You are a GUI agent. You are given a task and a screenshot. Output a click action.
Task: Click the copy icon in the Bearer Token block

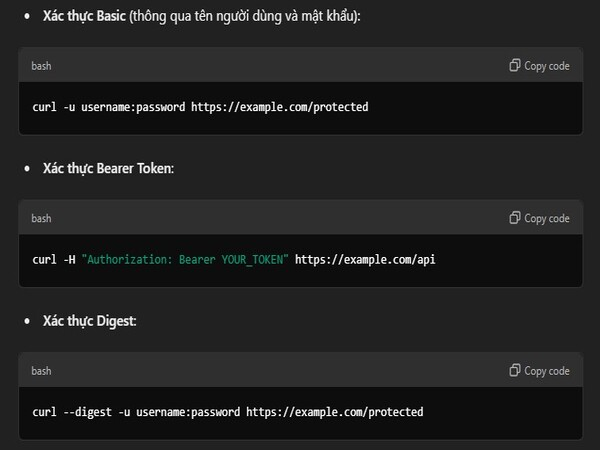click(514, 218)
